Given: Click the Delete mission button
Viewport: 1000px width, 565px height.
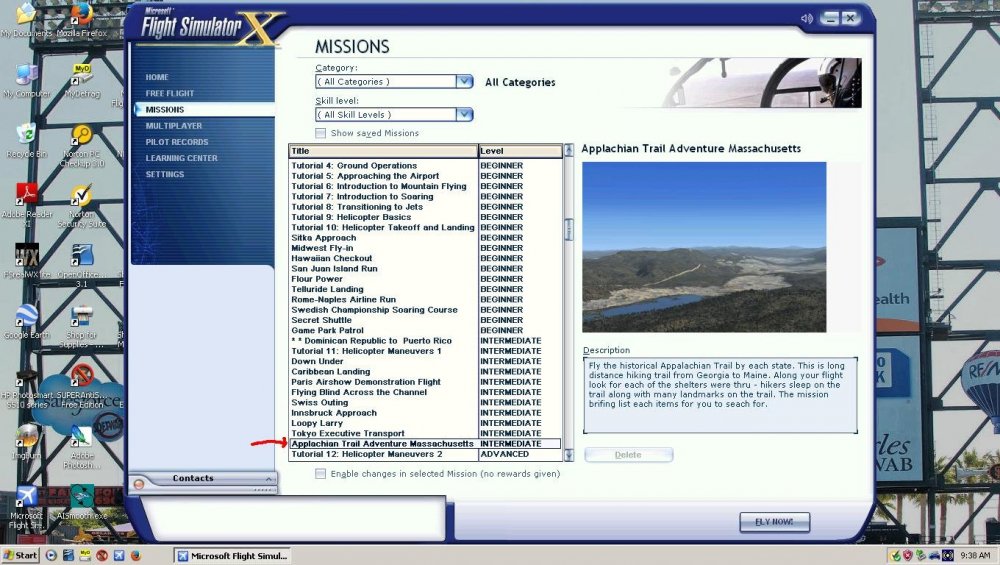Looking at the screenshot, I should coord(628,455).
